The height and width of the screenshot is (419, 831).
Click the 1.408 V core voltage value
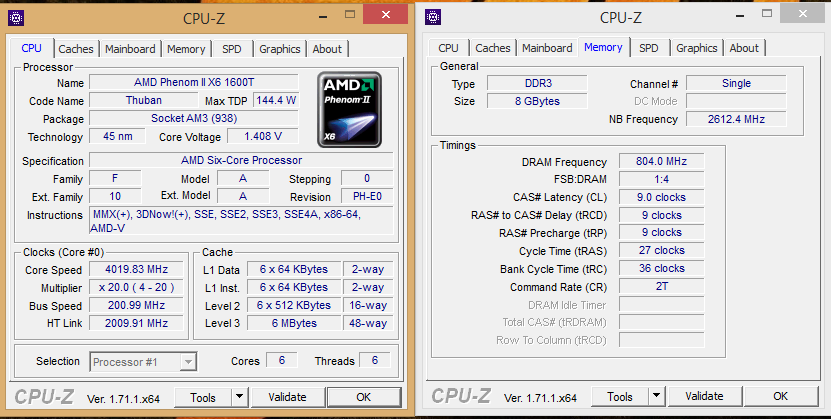(x=263, y=137)
